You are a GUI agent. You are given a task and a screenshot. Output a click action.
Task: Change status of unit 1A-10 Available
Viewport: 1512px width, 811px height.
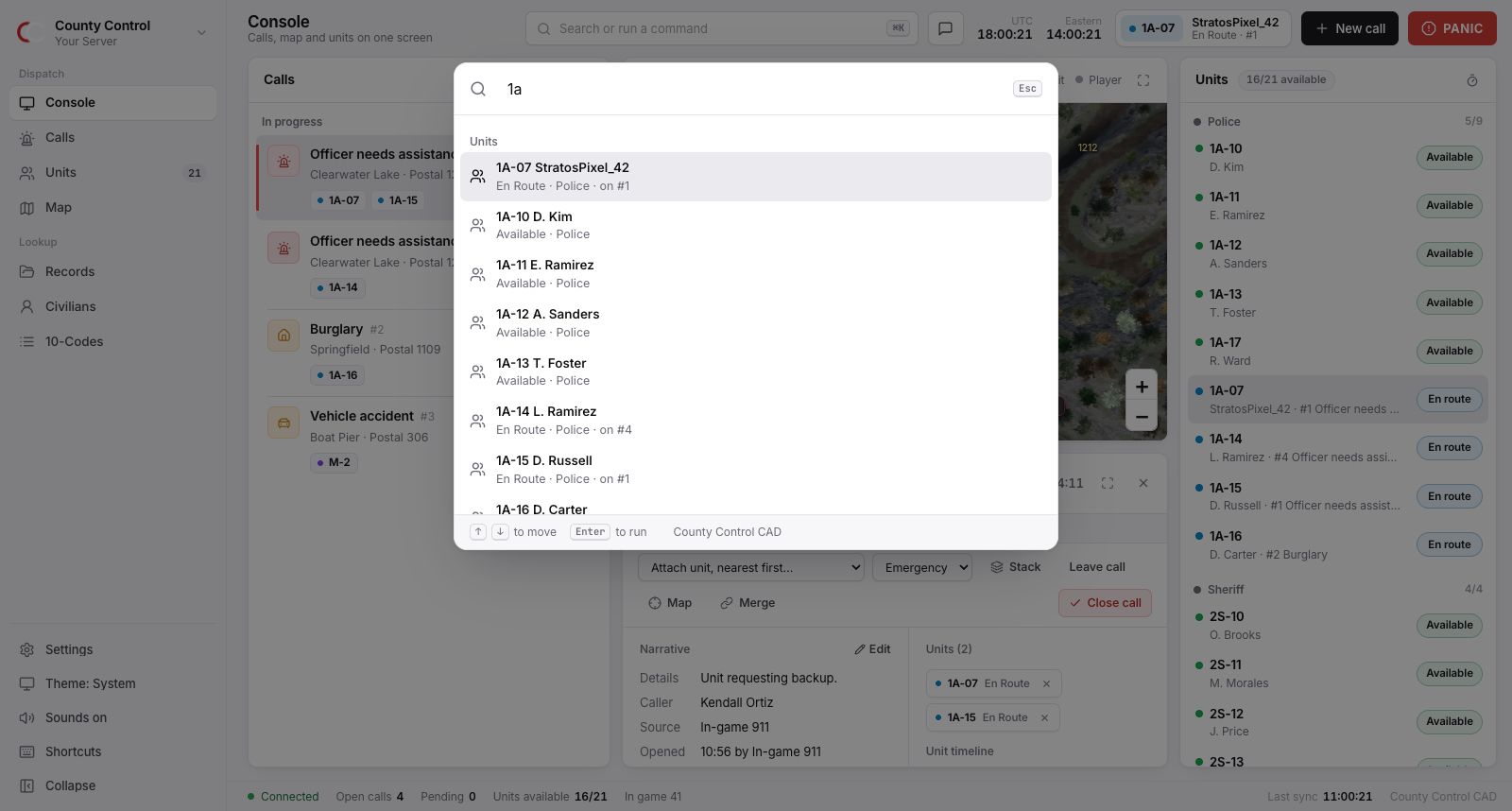(x=1449, y=157)
